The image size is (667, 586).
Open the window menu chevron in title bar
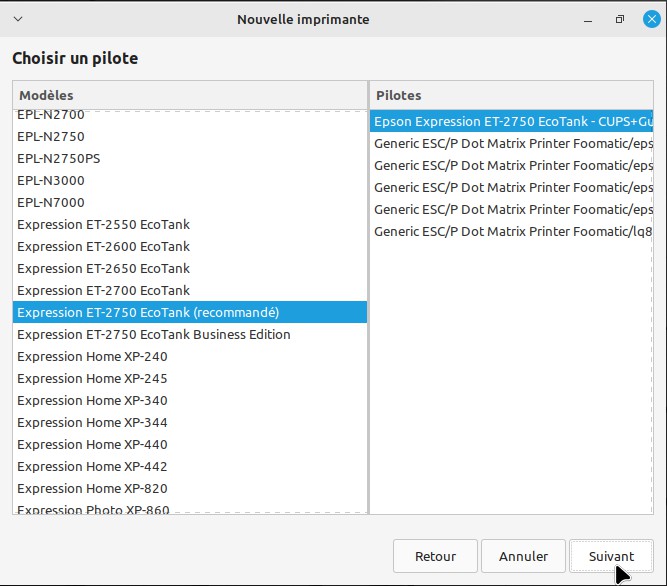(x=18, y=19)
